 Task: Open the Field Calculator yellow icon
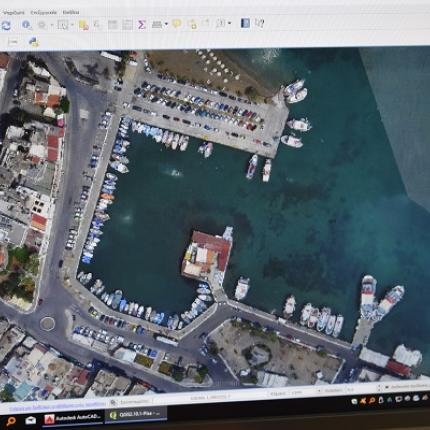(x=84, y=25)
